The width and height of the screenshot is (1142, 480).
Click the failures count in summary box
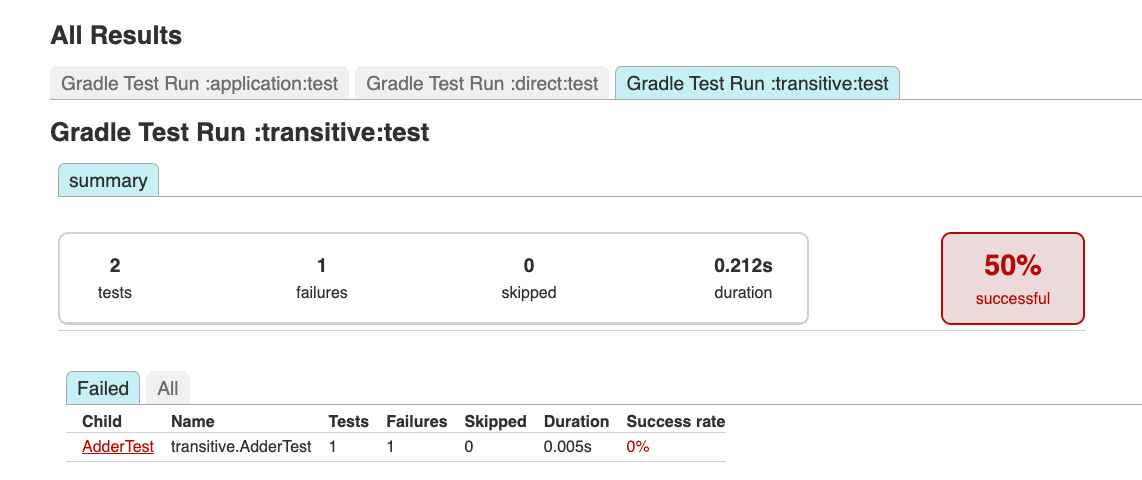click(322, 266)
